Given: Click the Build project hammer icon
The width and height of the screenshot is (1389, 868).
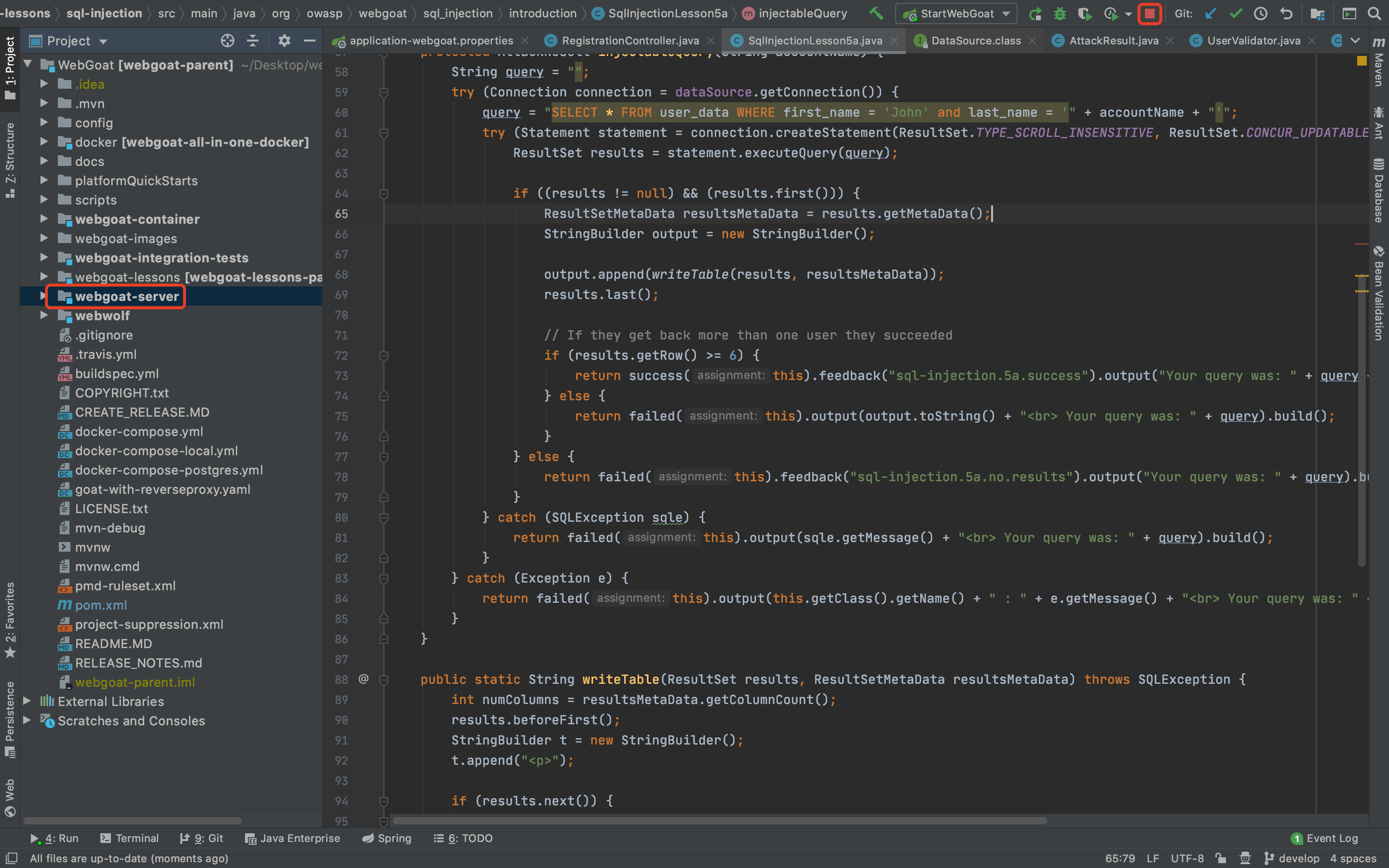Looking at the screenshot, I should coord(876,13).
